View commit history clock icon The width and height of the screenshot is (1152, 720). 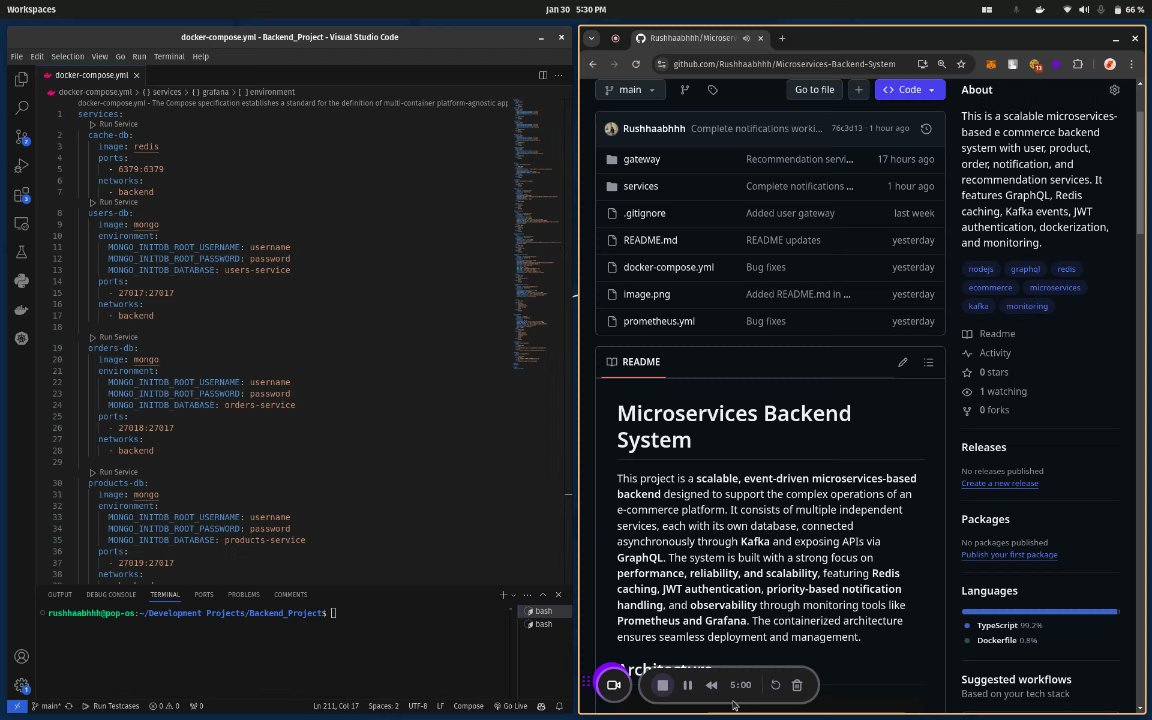click(926, 129)
